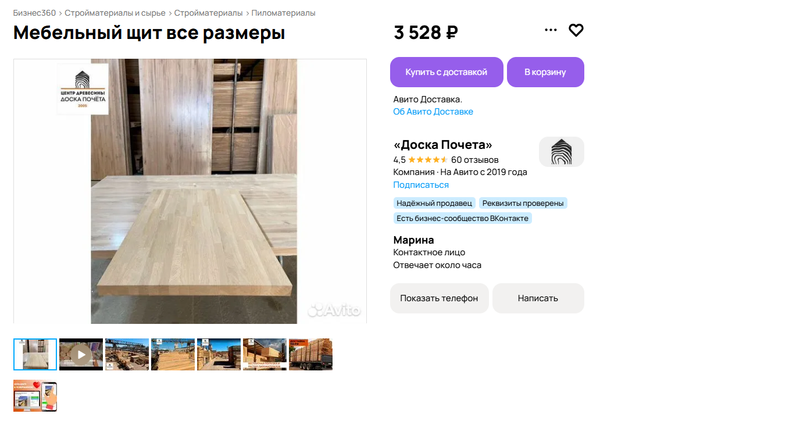The height and width of the screenshot is (421, 800).
Task: Open the Бизнес360 breadcrumb
Action: [34, 13]
